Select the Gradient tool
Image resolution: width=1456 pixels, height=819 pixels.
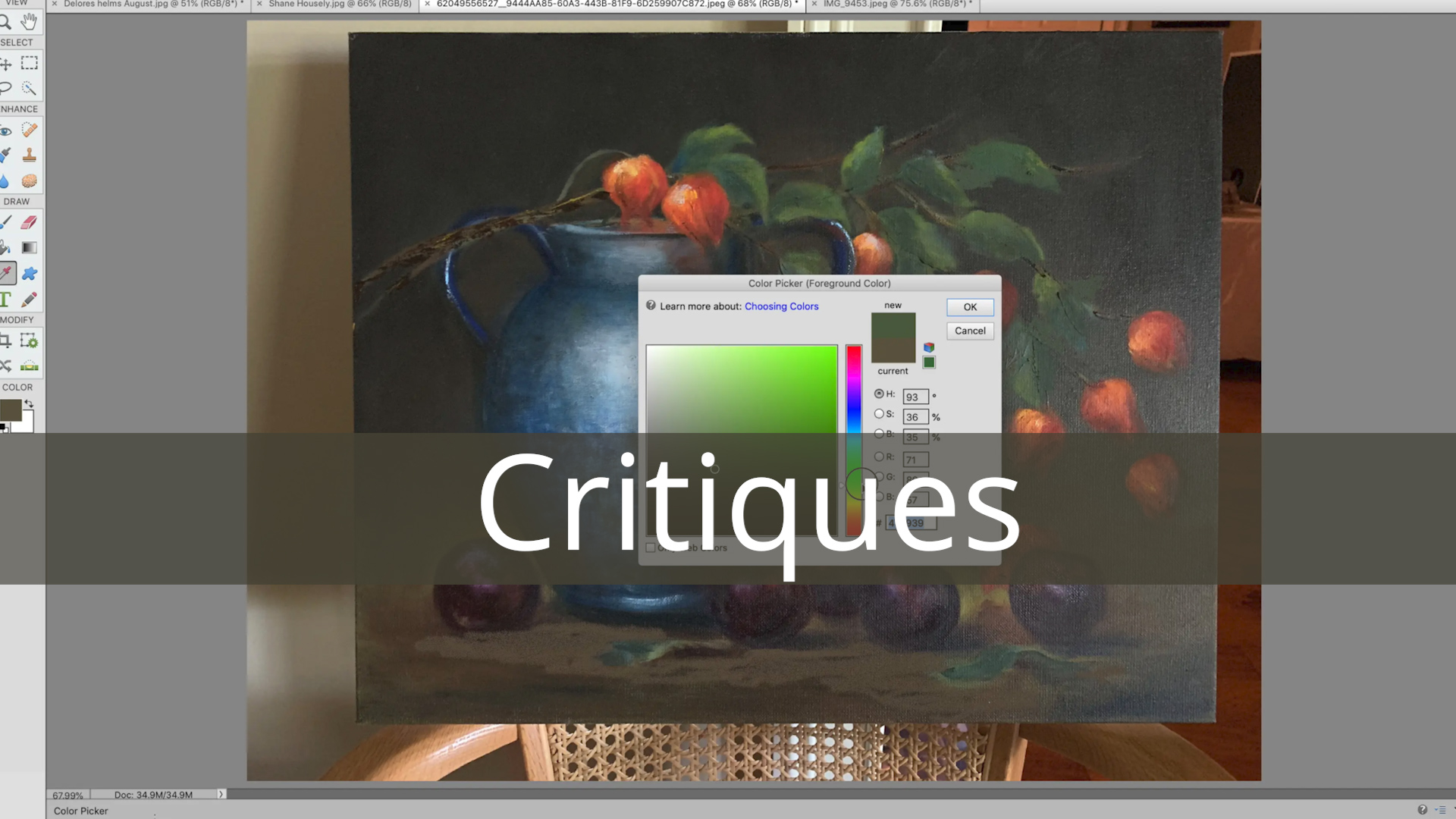coord(29,248)
